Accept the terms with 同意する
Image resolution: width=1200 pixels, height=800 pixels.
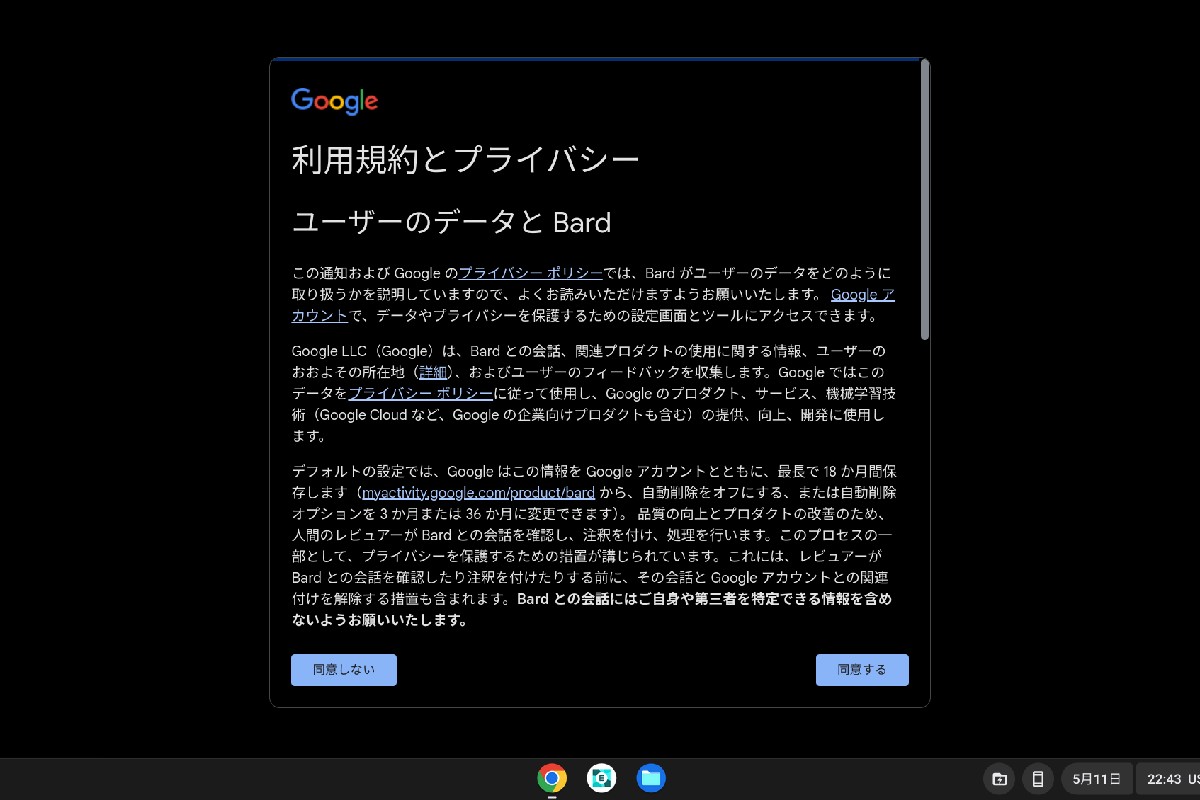tap(862, 670)
